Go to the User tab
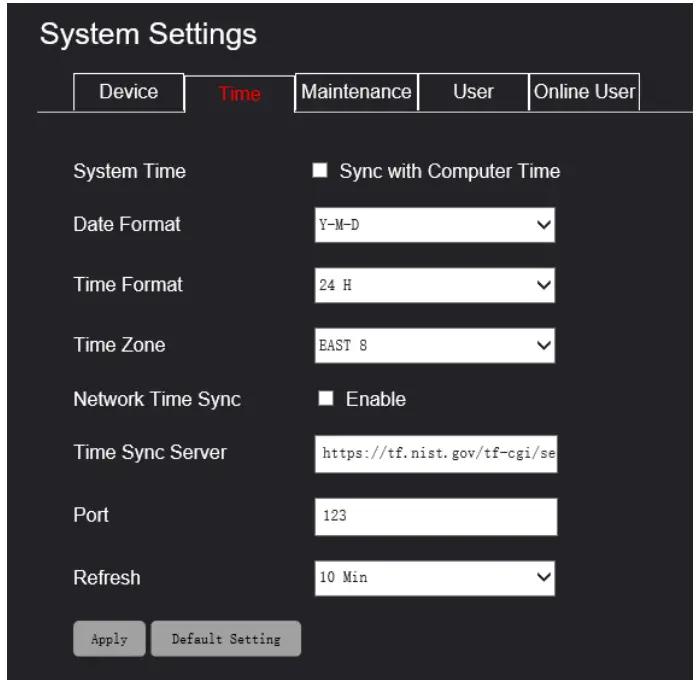This screenshot has width=696, height=680. 473,92
